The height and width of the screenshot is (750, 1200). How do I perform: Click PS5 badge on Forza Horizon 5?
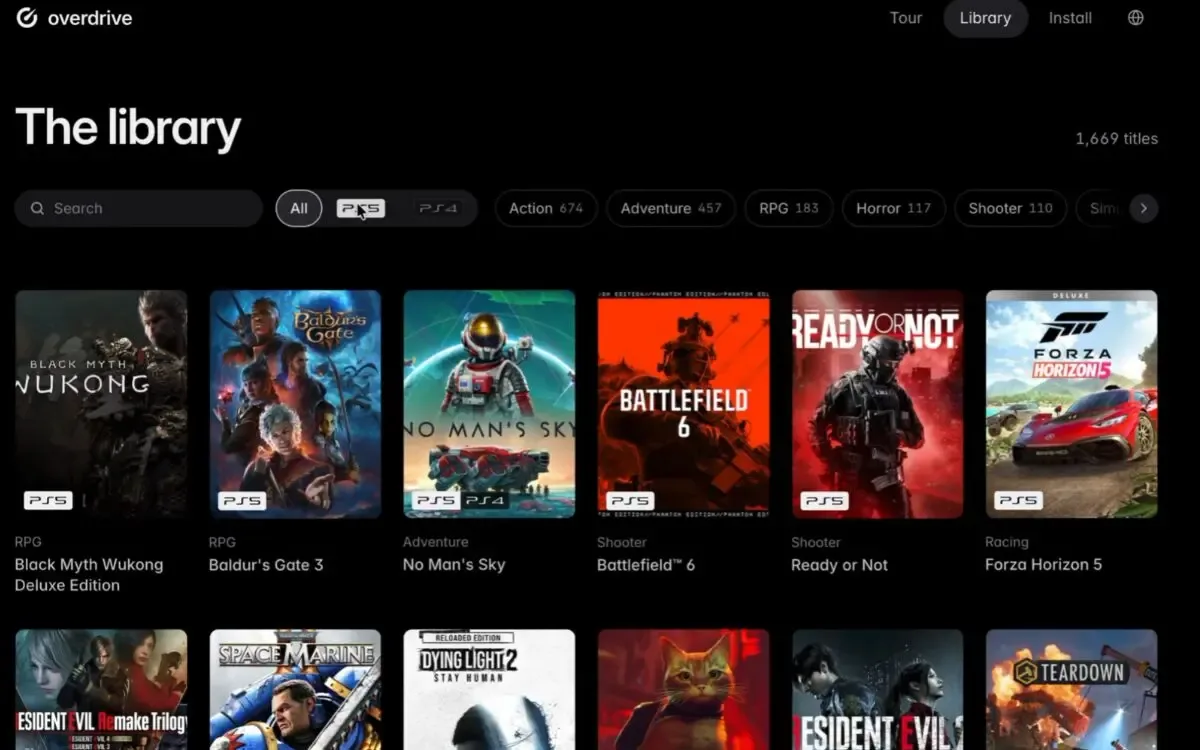(x=1018, y=500)
